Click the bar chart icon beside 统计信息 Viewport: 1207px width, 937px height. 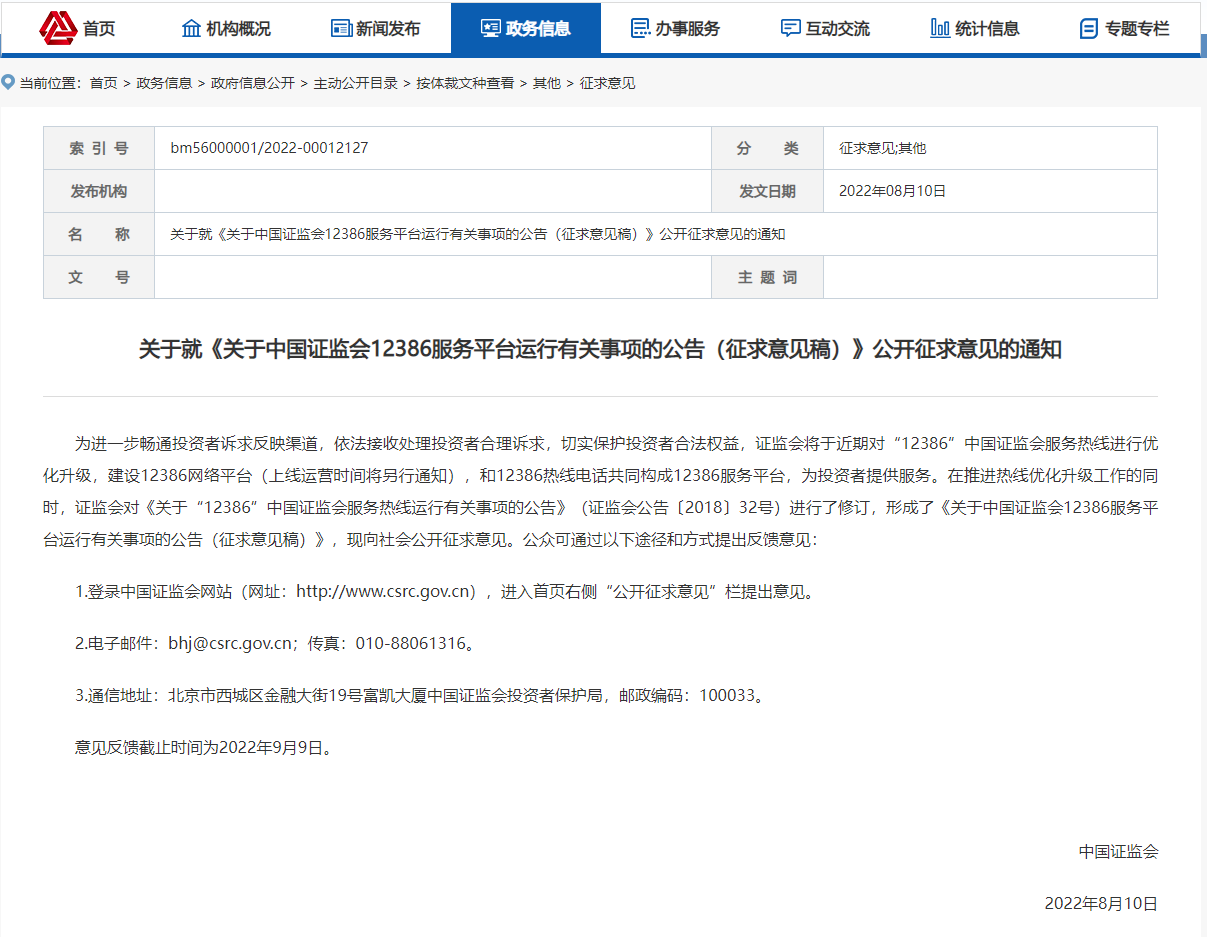[x=940, y=28]
